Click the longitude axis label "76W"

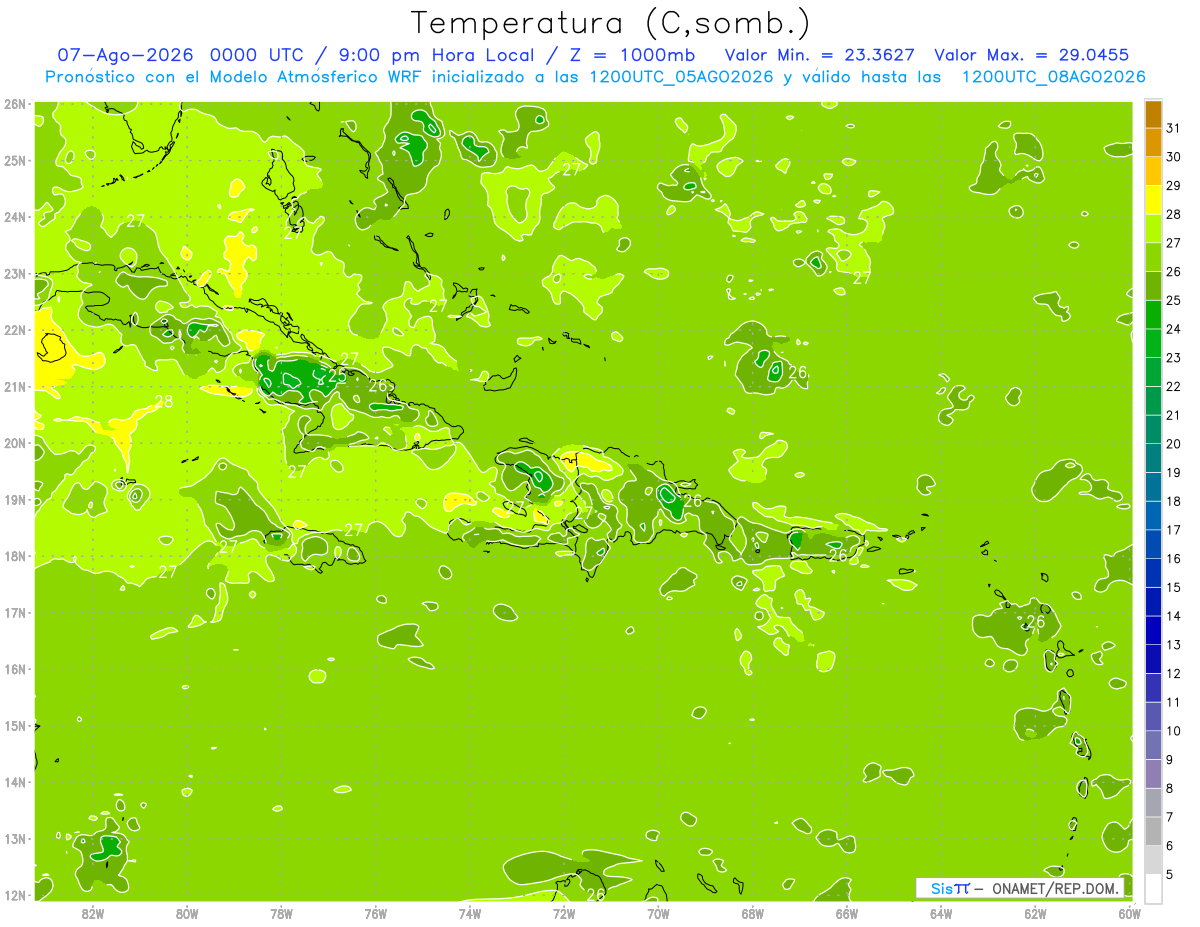[x=376, y=913]
